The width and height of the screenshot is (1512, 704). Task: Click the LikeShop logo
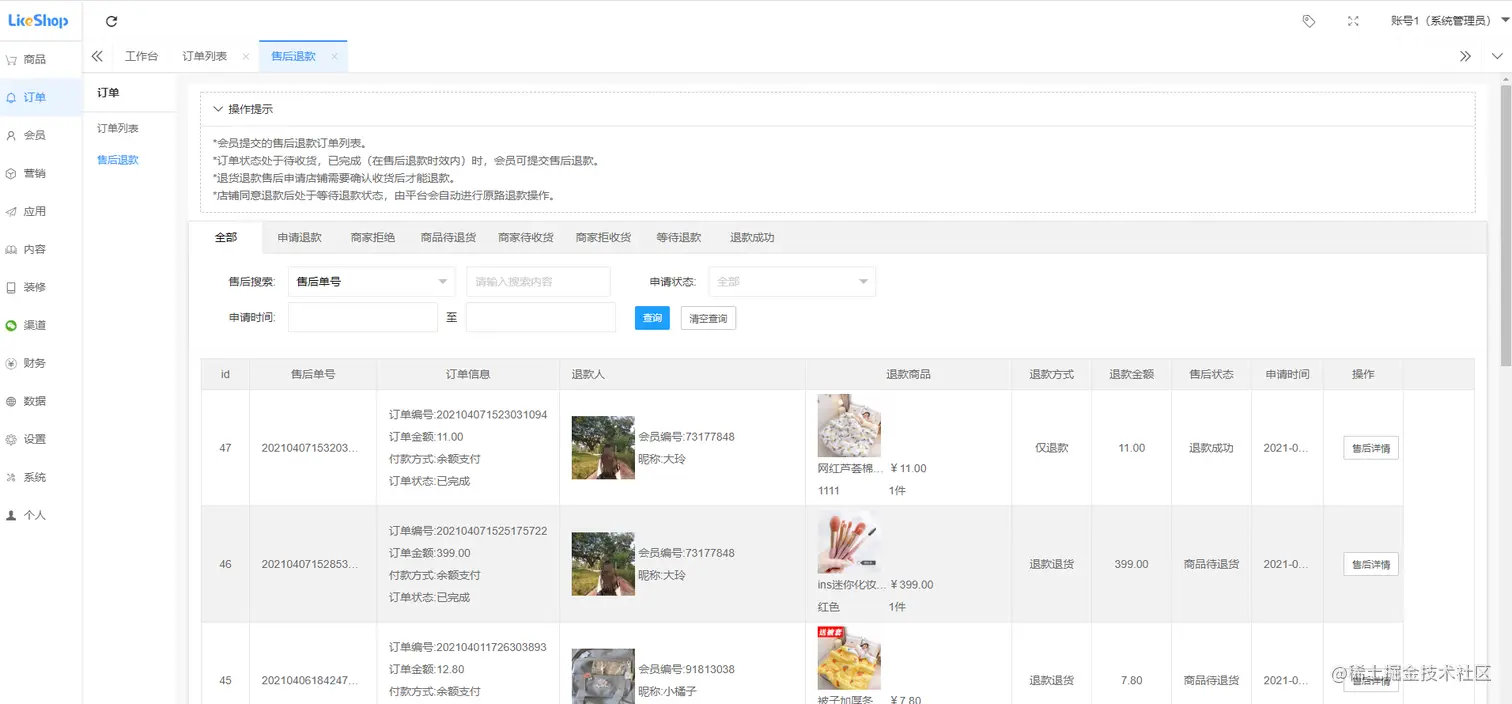pyautogui.click(x=38, y=20)
